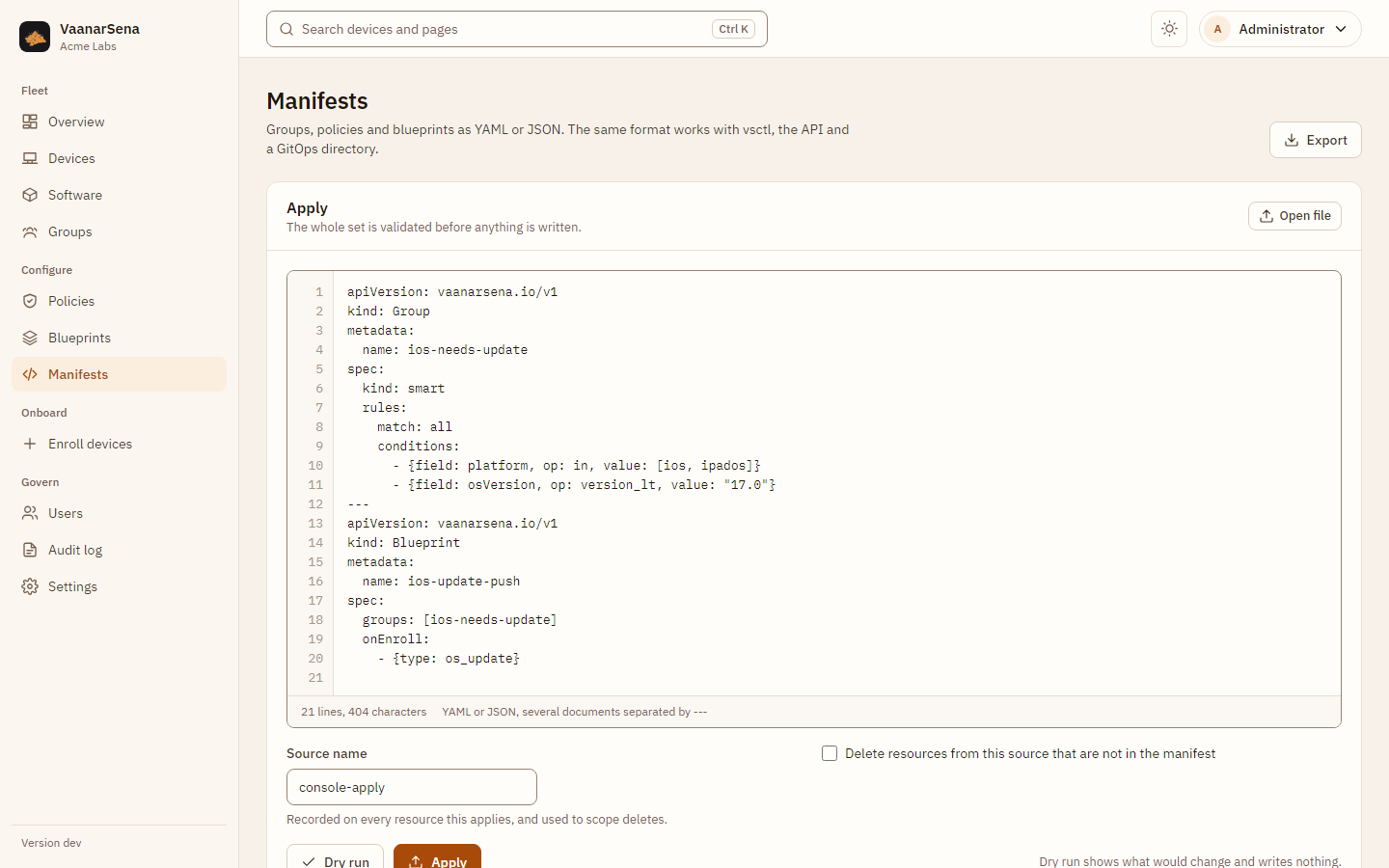The image size is (1389, 868).
Task: Navigate to Audit log
Action: 119,550
